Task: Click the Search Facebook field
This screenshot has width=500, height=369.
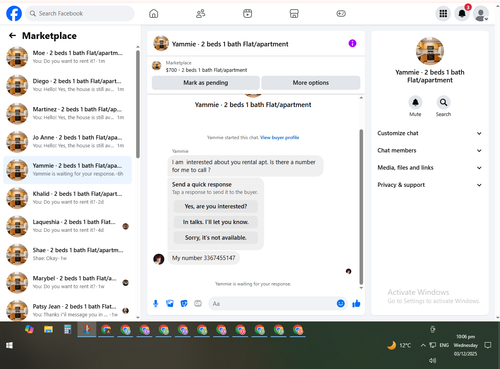Action: (80, 14)
